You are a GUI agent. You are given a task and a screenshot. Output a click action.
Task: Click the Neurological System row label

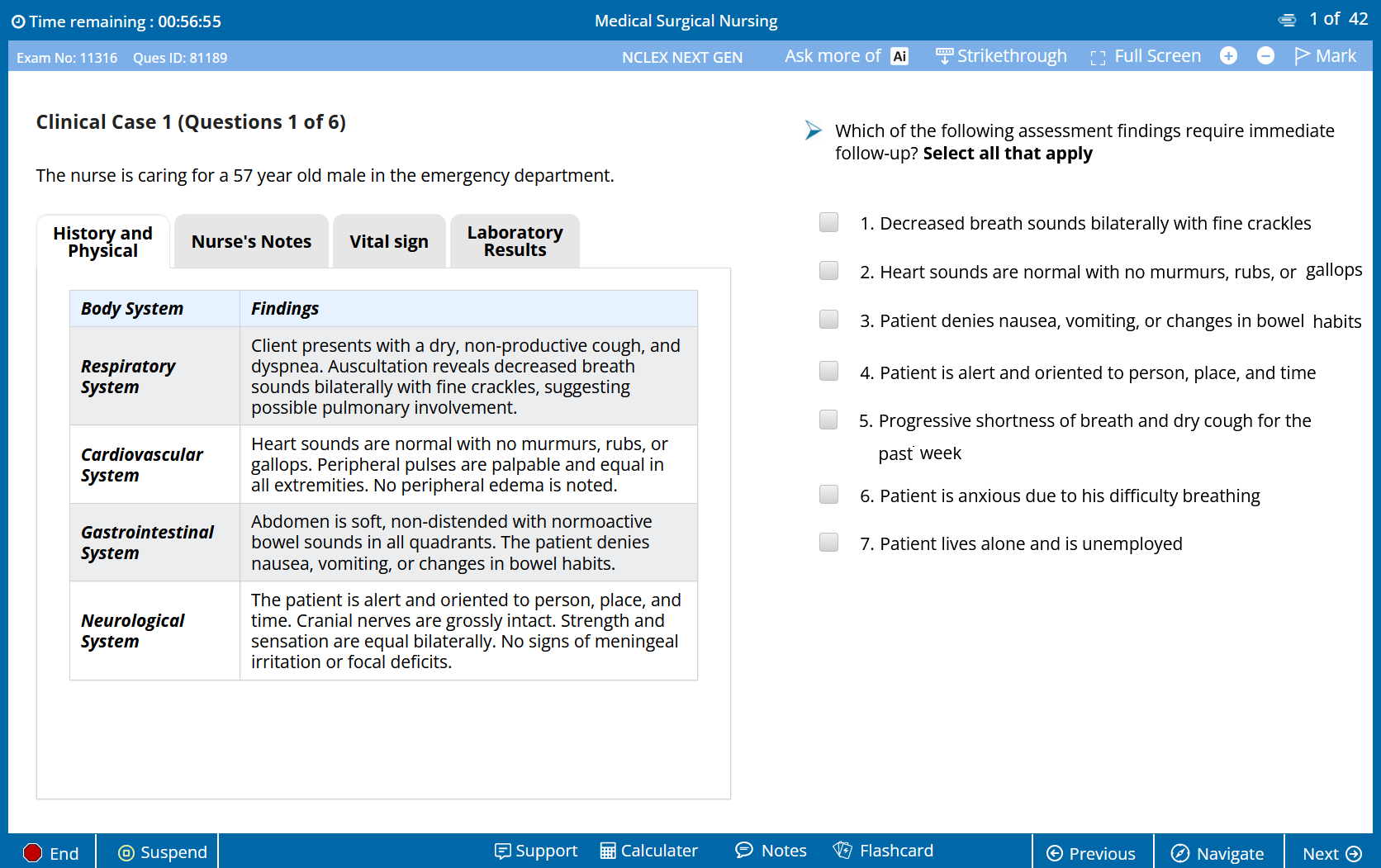132,631
